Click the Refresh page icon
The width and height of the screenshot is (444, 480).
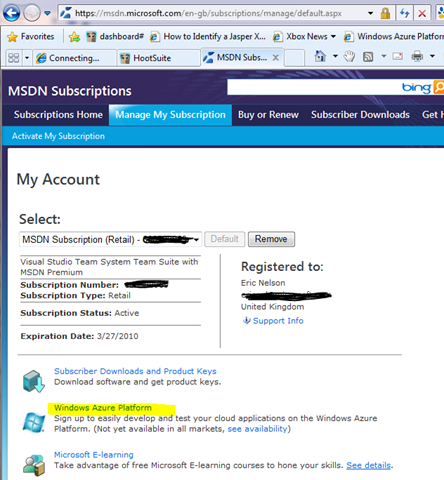pyautogui.click(x=404, y=13)
